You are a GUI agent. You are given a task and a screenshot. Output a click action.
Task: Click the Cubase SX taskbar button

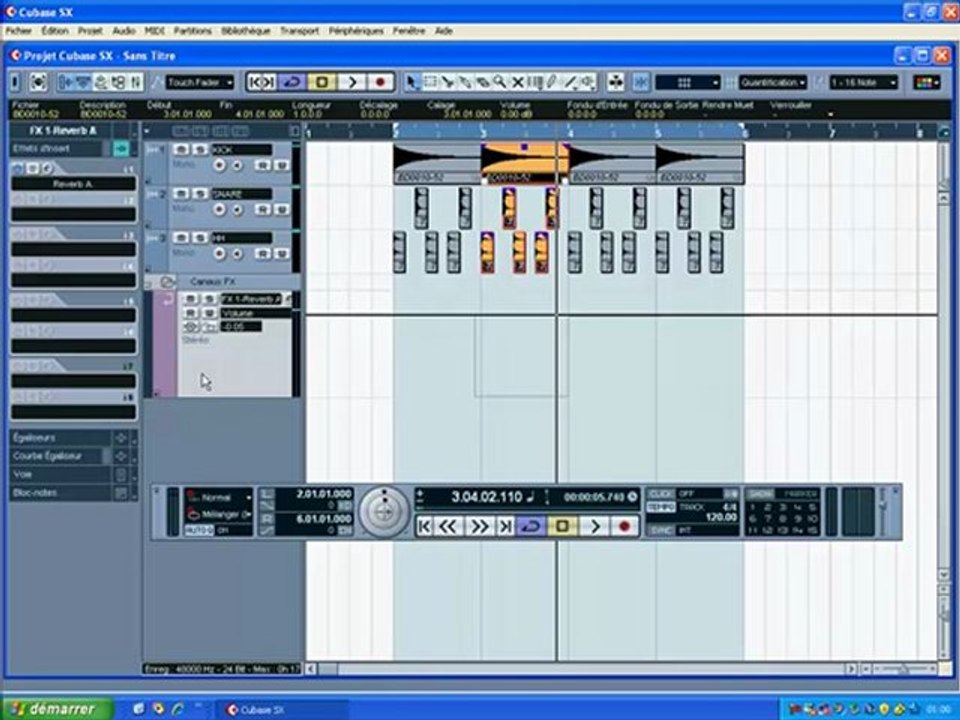282,710
